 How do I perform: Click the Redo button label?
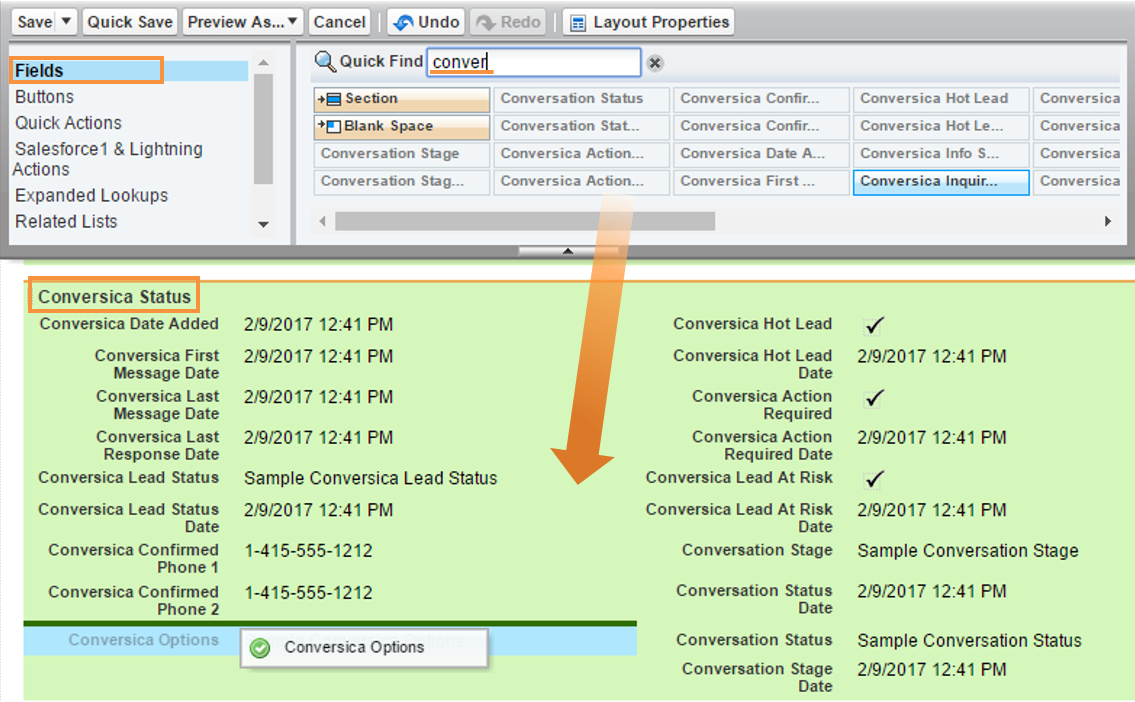pos(520,22)
